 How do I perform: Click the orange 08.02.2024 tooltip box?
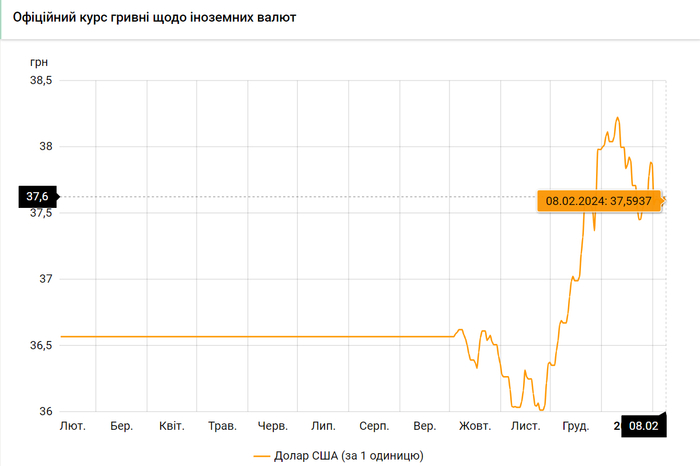(x=599, y=200)
